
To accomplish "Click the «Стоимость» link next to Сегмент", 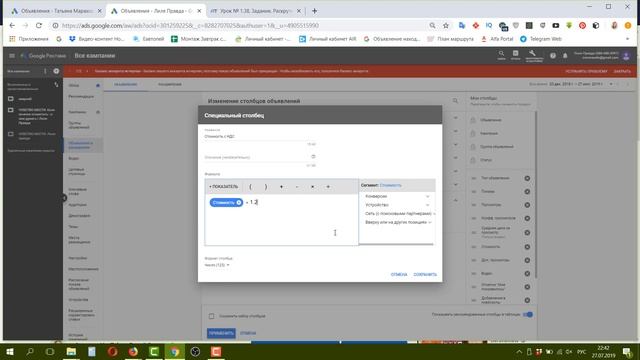I will pos(391,185).
